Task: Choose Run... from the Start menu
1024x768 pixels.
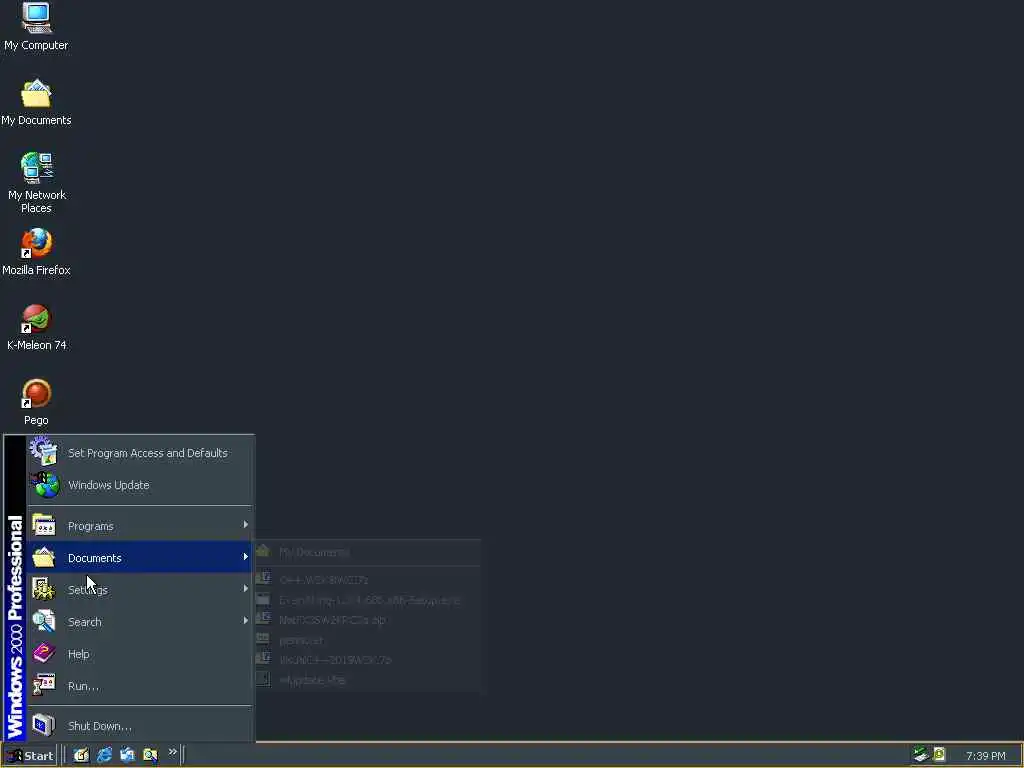Action: pyautogui.click(x=140, y=686)
